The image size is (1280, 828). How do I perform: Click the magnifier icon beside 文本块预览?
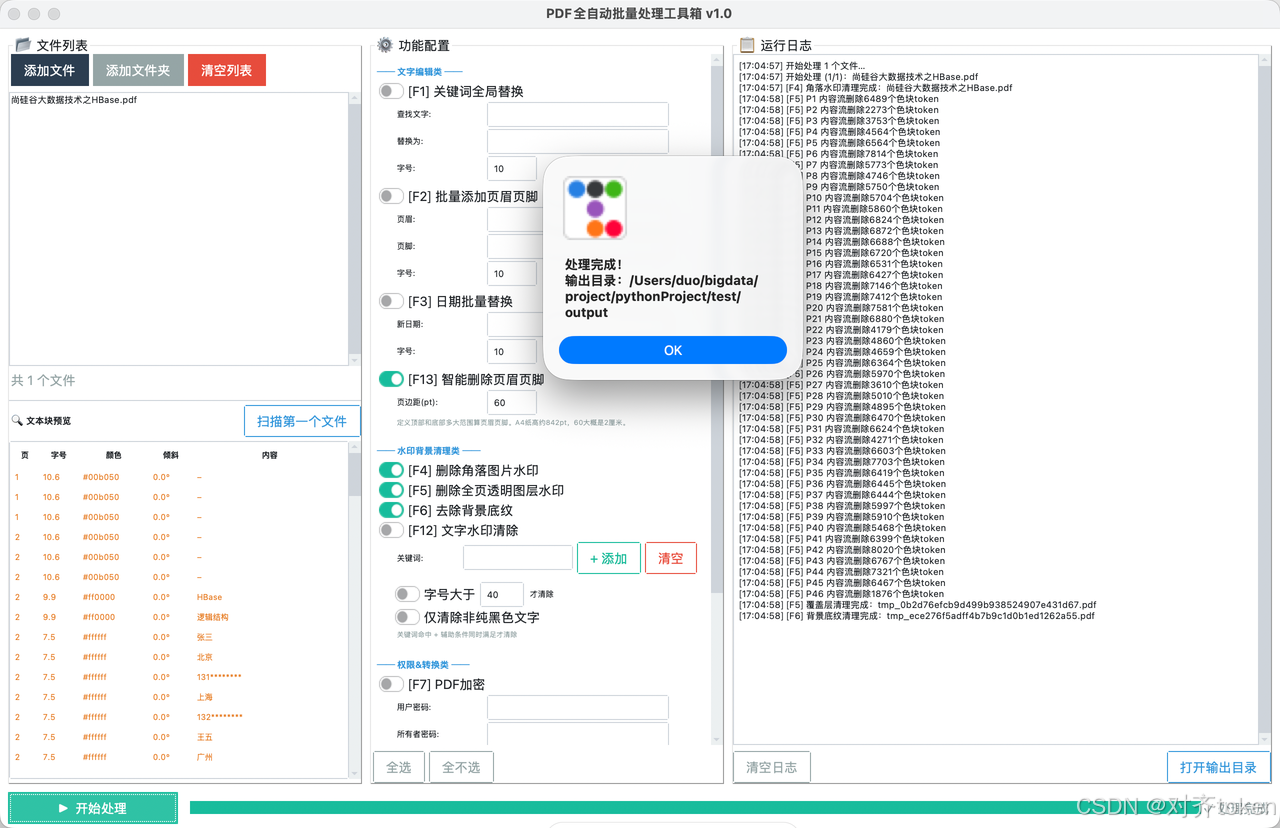click(17, 421)
